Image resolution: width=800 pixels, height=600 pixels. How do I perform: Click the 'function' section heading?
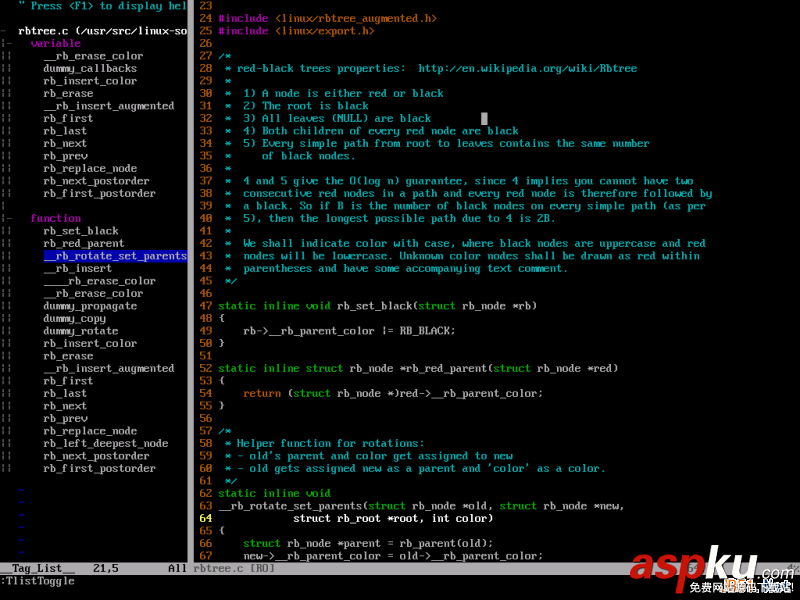click(x=56, y=218)
